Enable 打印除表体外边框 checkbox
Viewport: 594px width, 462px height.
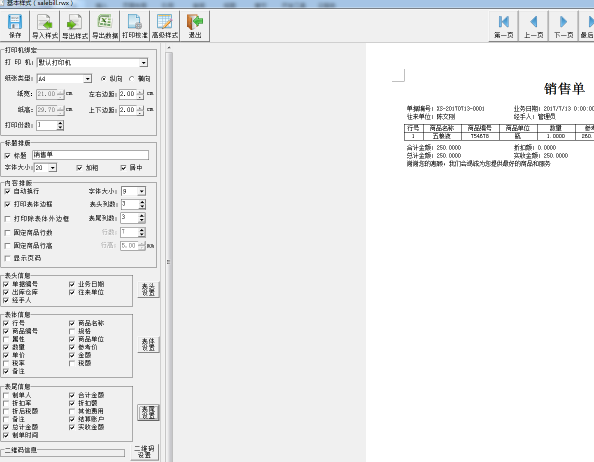[x=7, y=219]
